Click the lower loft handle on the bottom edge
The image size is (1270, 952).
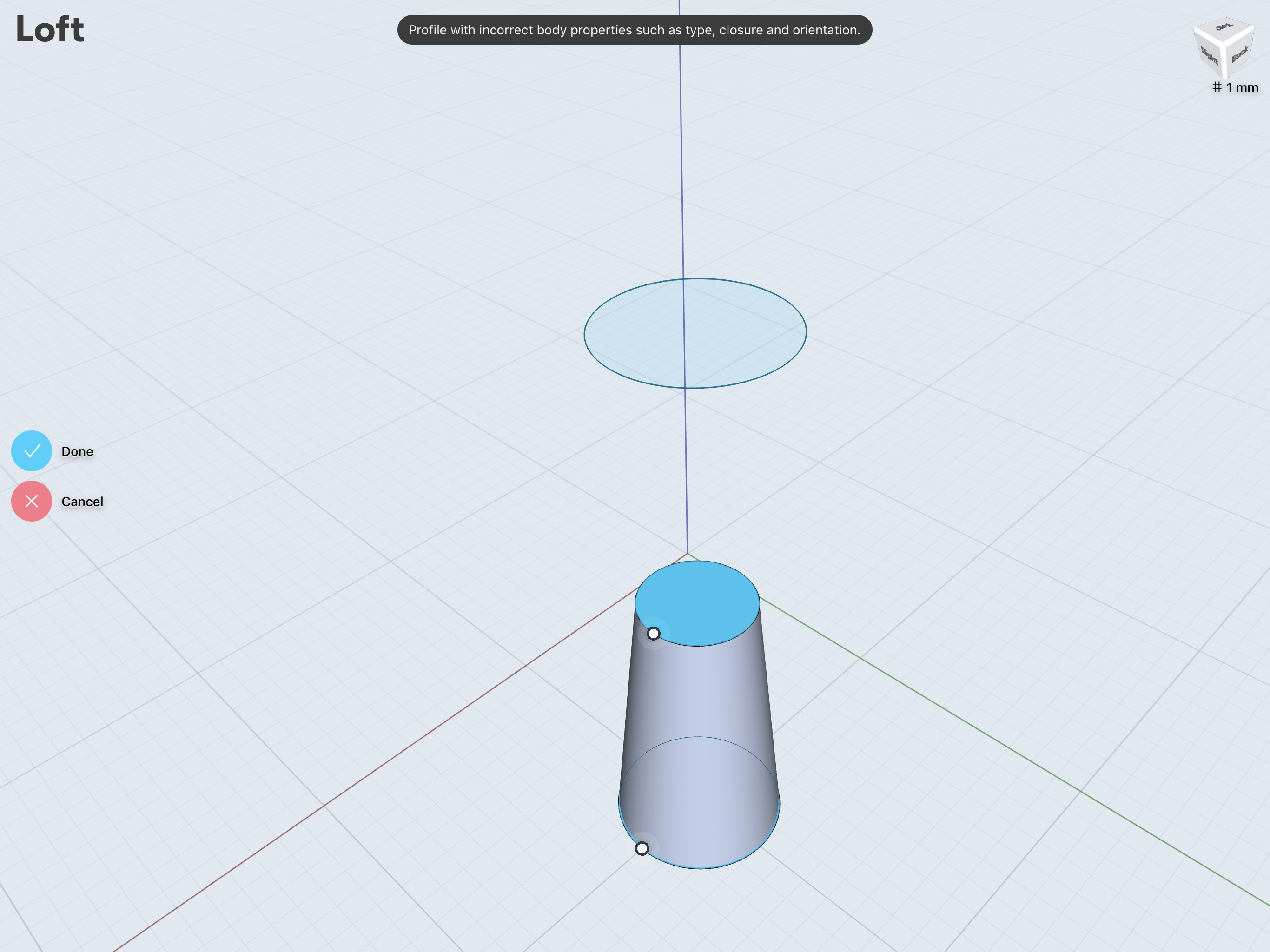coord(642,848)
